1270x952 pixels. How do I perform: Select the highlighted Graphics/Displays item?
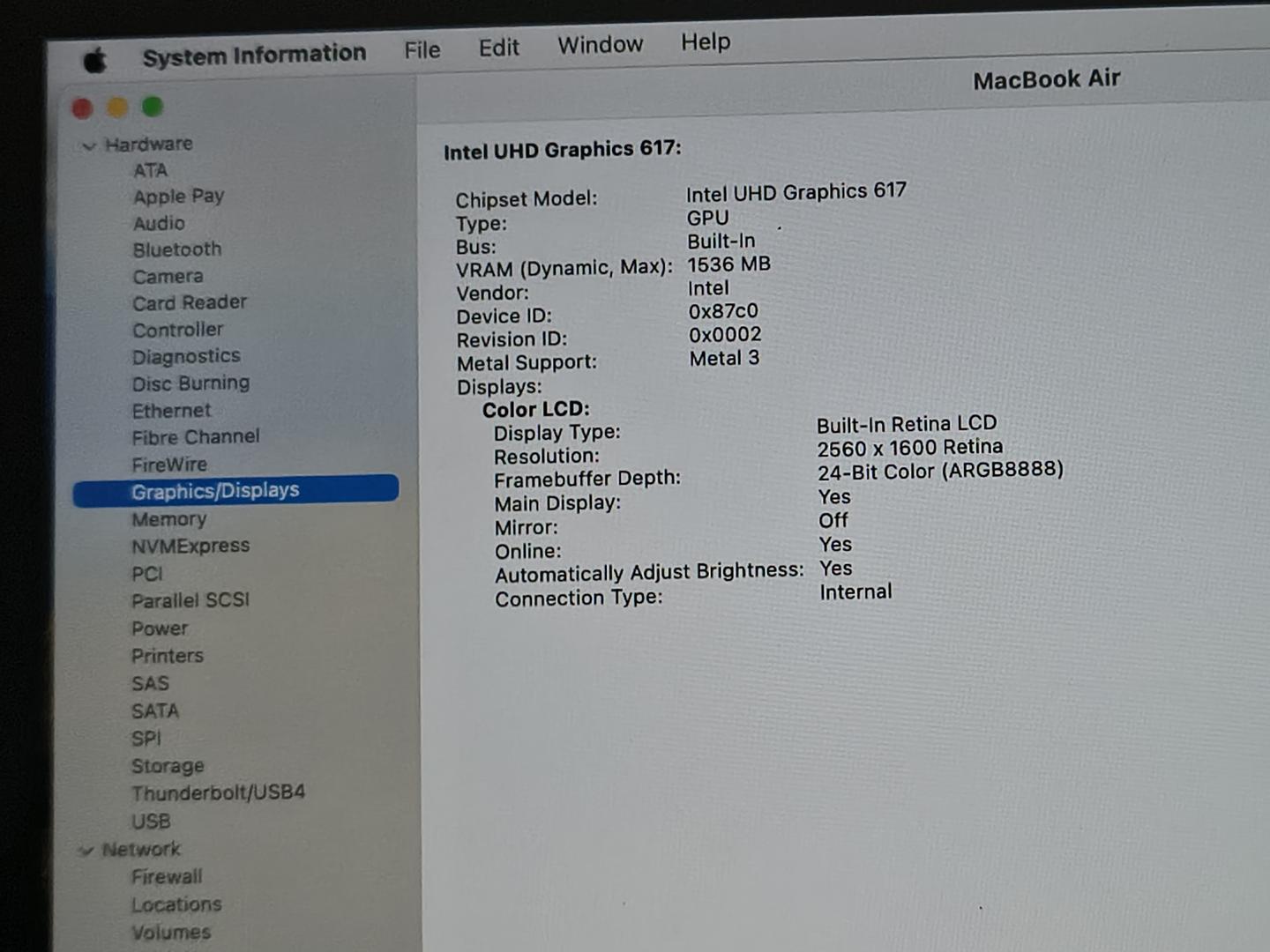235,491
